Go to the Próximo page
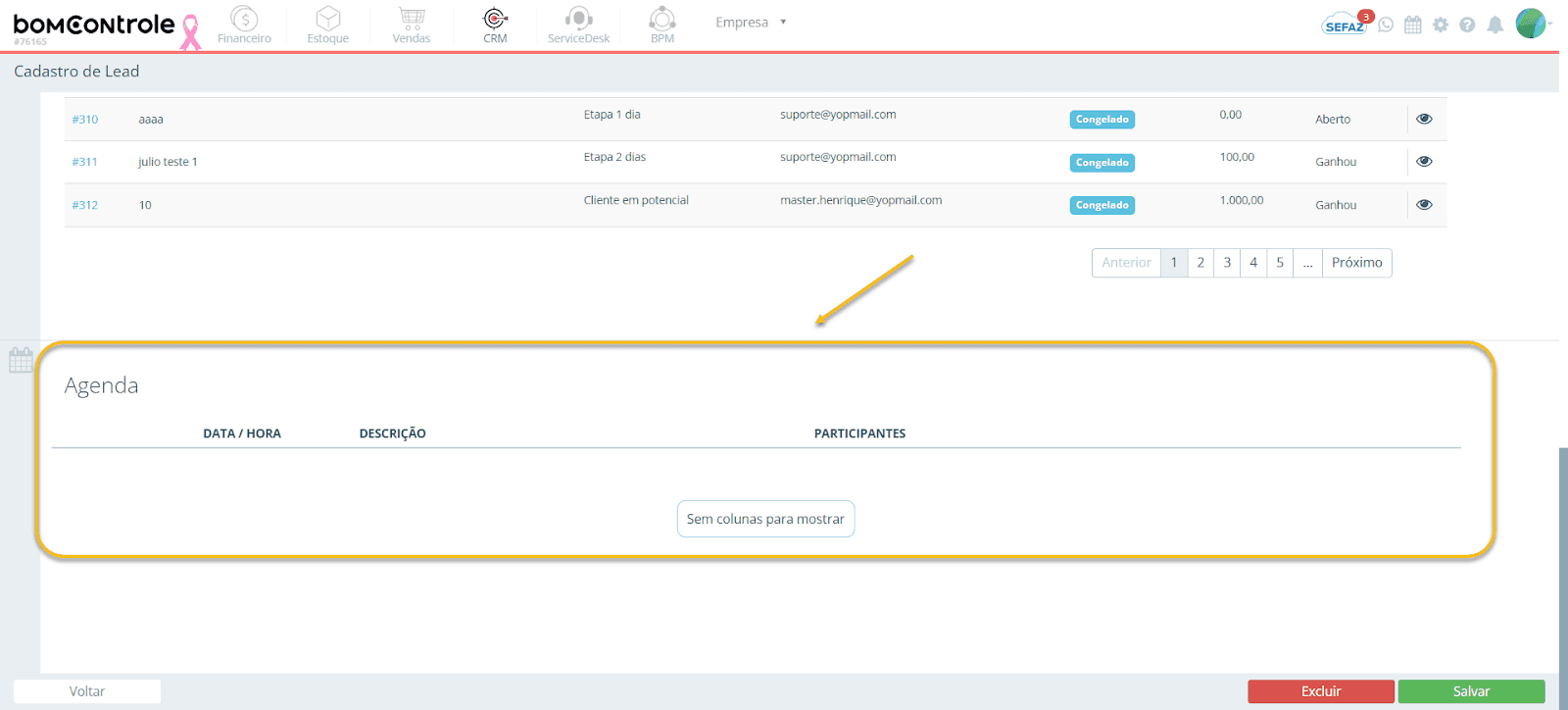 [1357, 263]
